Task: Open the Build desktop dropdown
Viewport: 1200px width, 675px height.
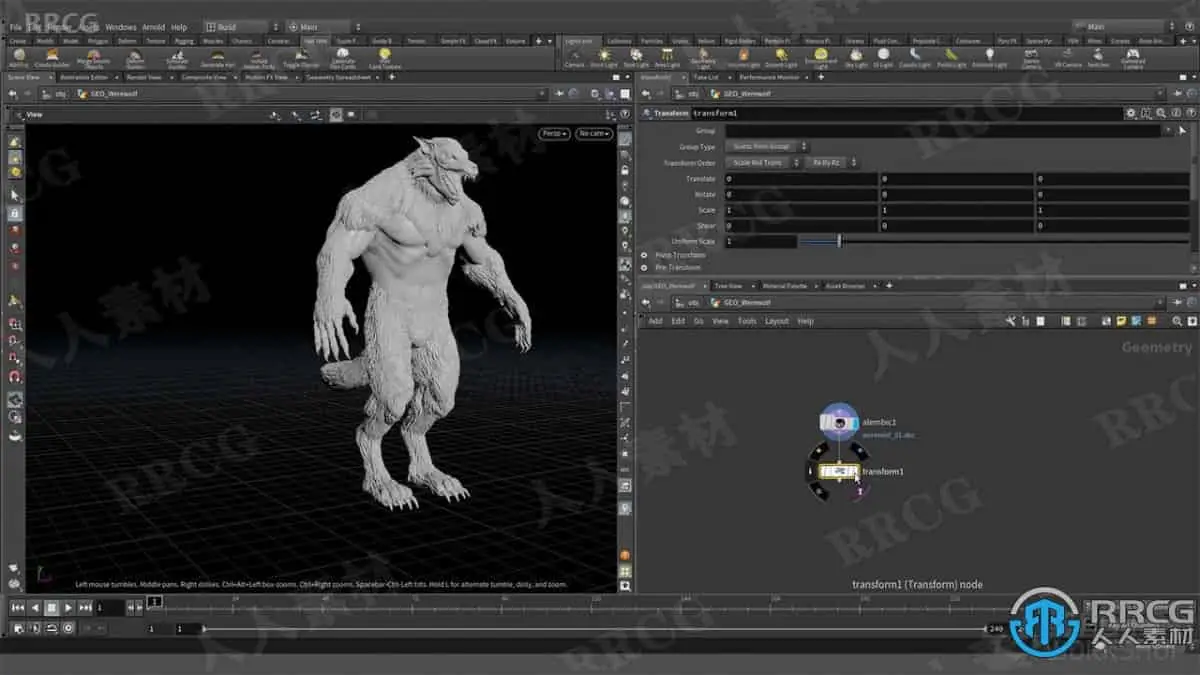Action: tap(240, 27)
